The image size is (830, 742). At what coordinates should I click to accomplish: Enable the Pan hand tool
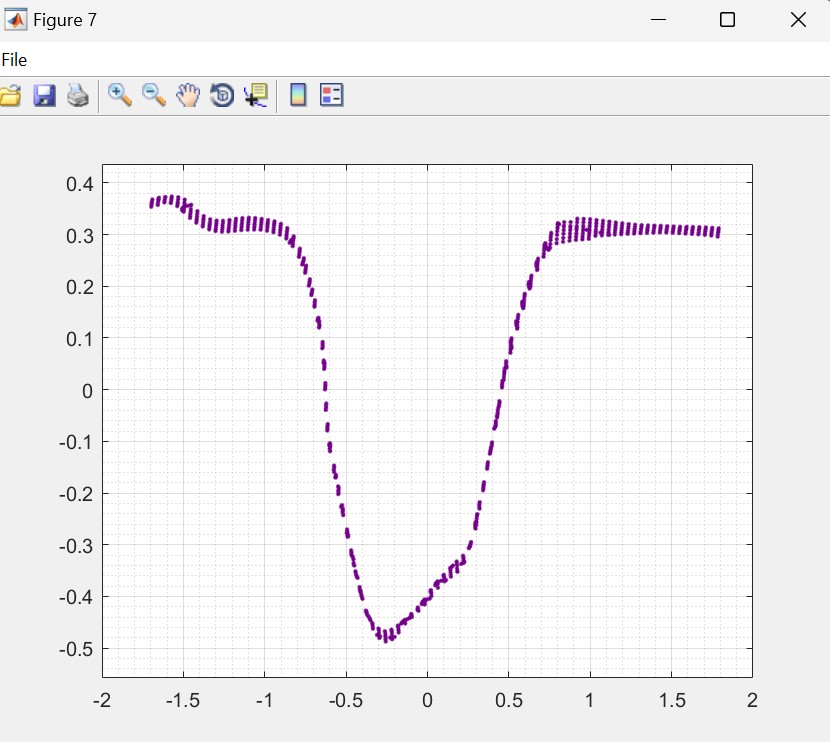[188, 95]
